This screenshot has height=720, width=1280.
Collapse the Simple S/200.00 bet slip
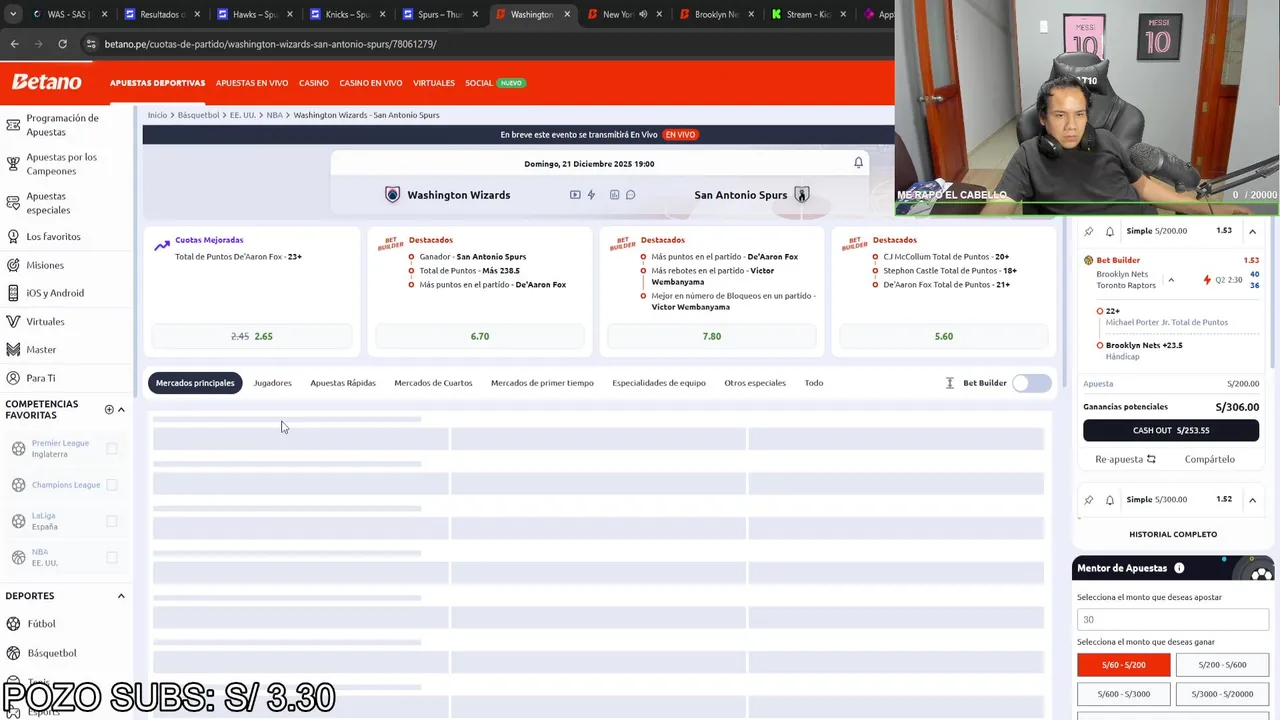click(1252, 231)
